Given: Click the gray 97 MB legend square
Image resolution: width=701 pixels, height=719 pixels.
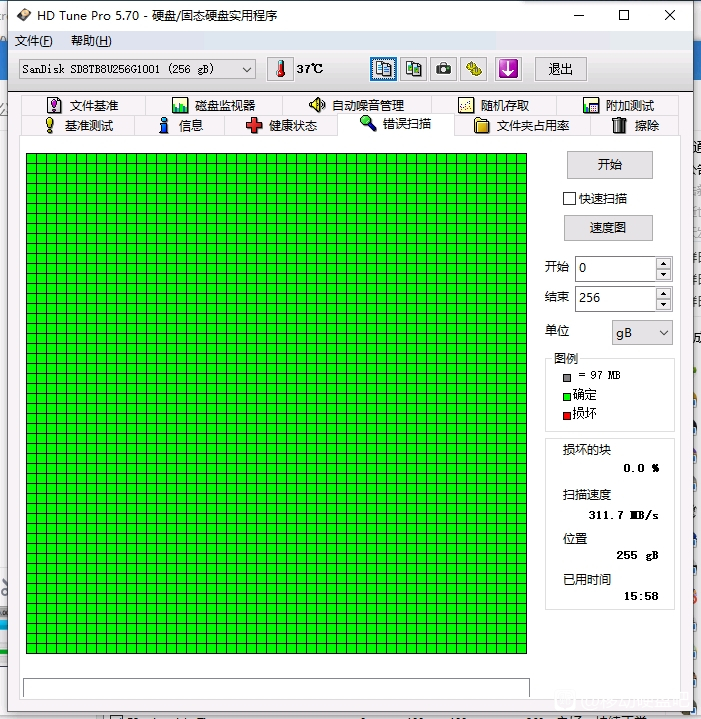Looking at the screenshot, I should pos(567,378).
